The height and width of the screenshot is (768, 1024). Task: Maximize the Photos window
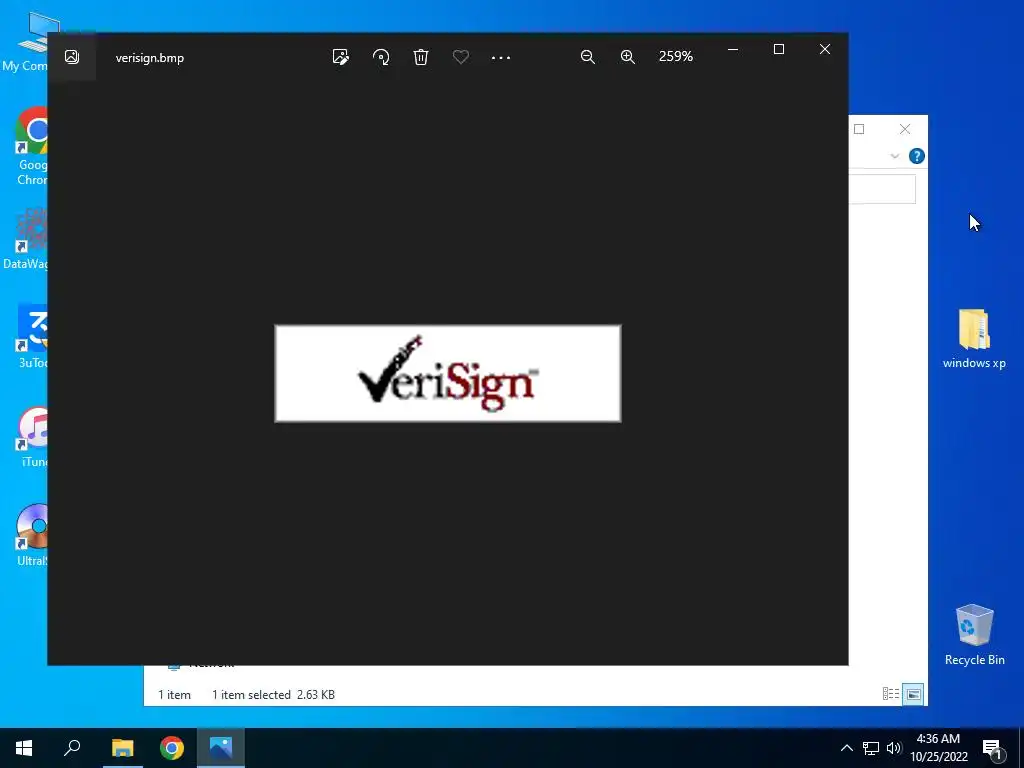pos(778,50)
